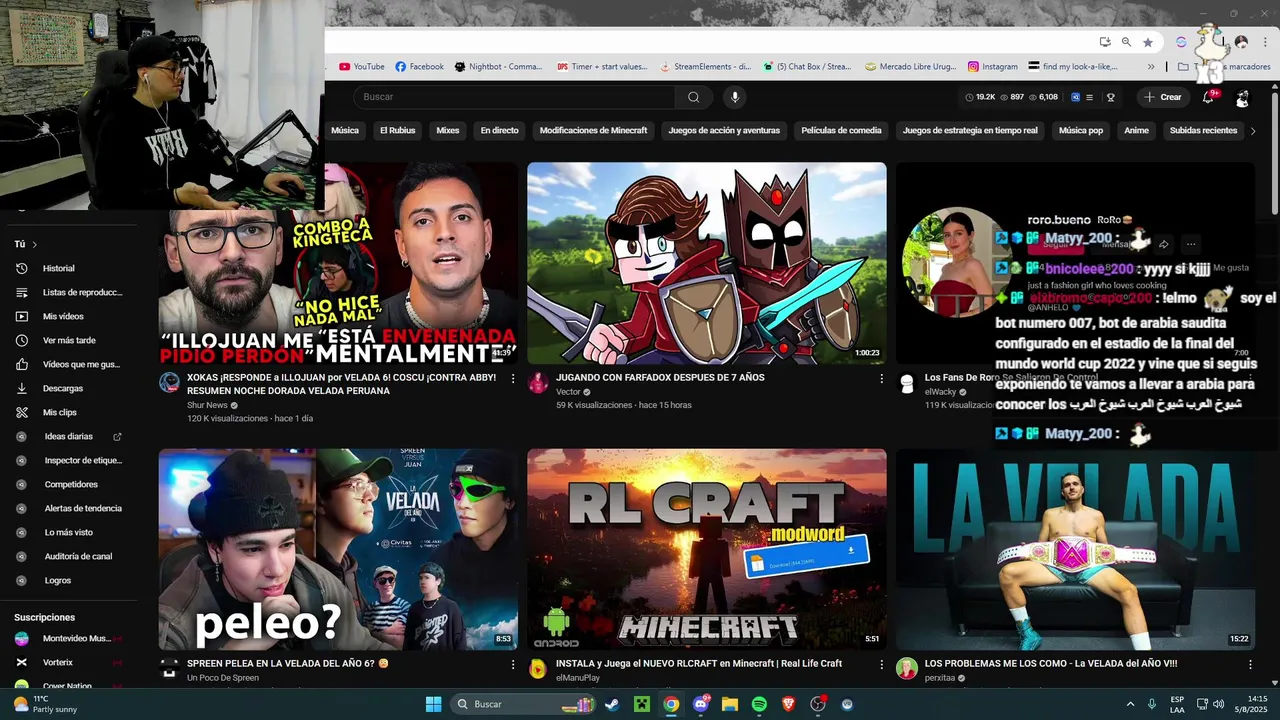Select the Música filter chip

point(344,130)
